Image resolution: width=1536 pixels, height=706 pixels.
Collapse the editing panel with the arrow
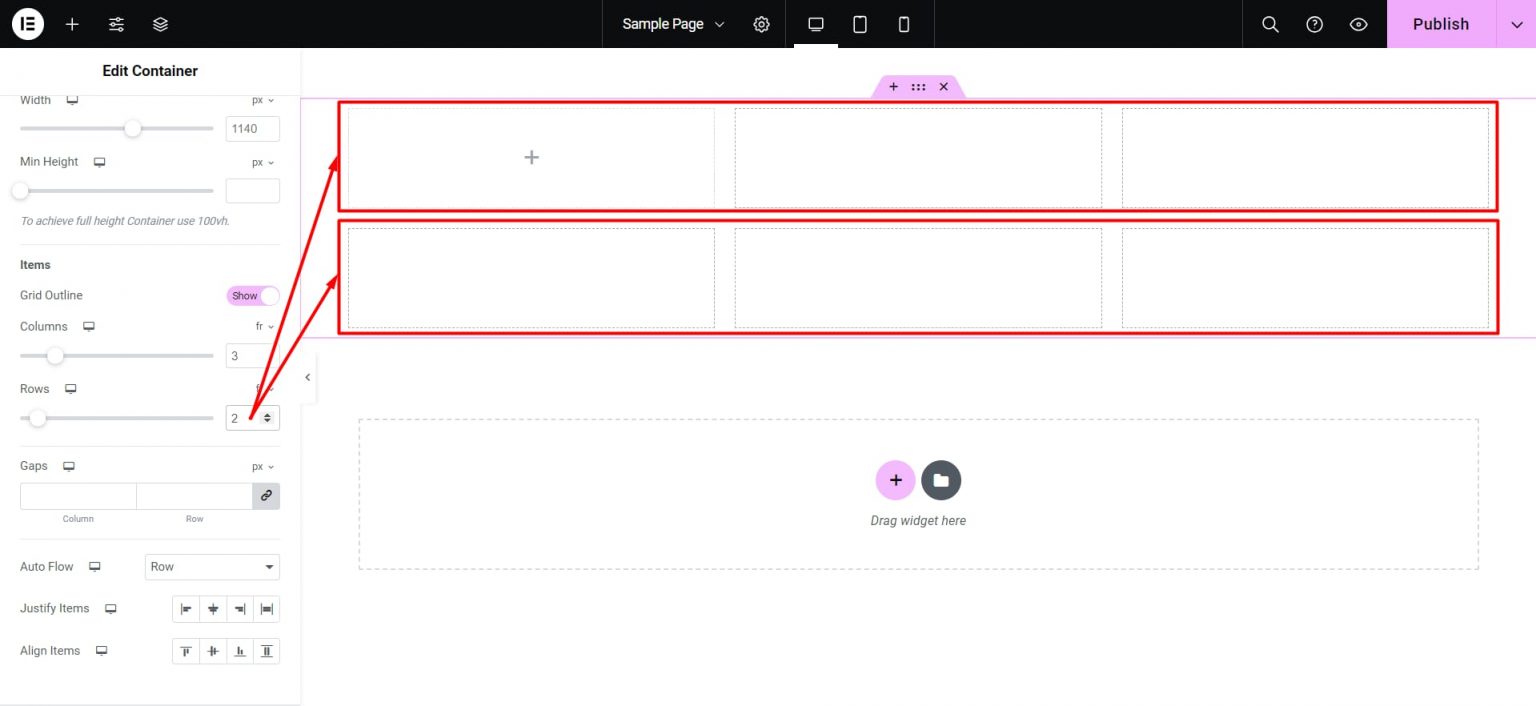[x=307, y=377]
